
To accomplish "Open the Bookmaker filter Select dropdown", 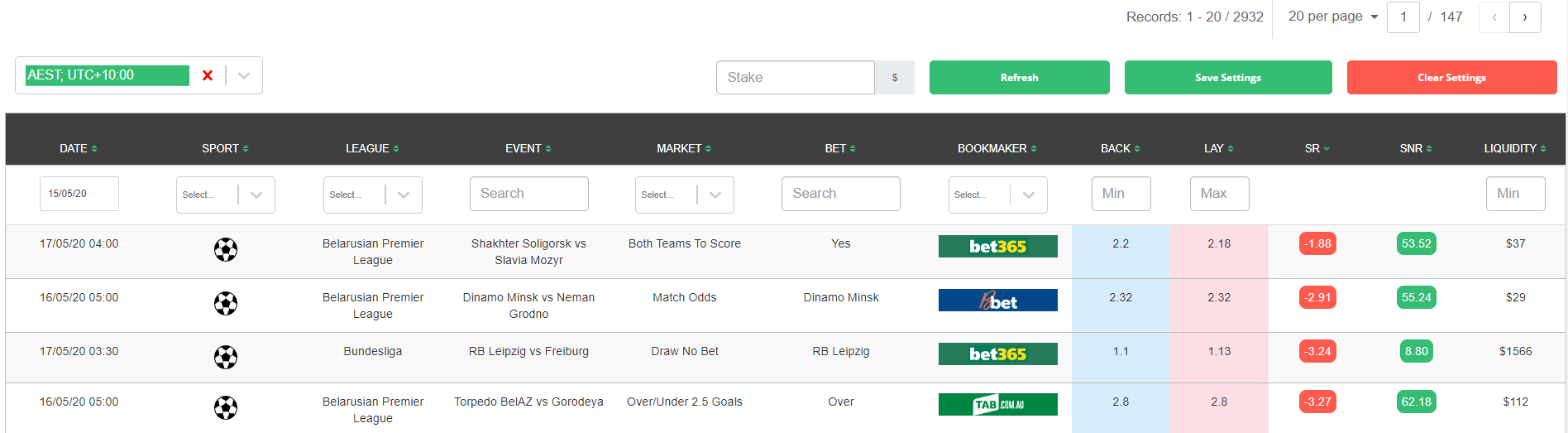I will pos(997,195).
